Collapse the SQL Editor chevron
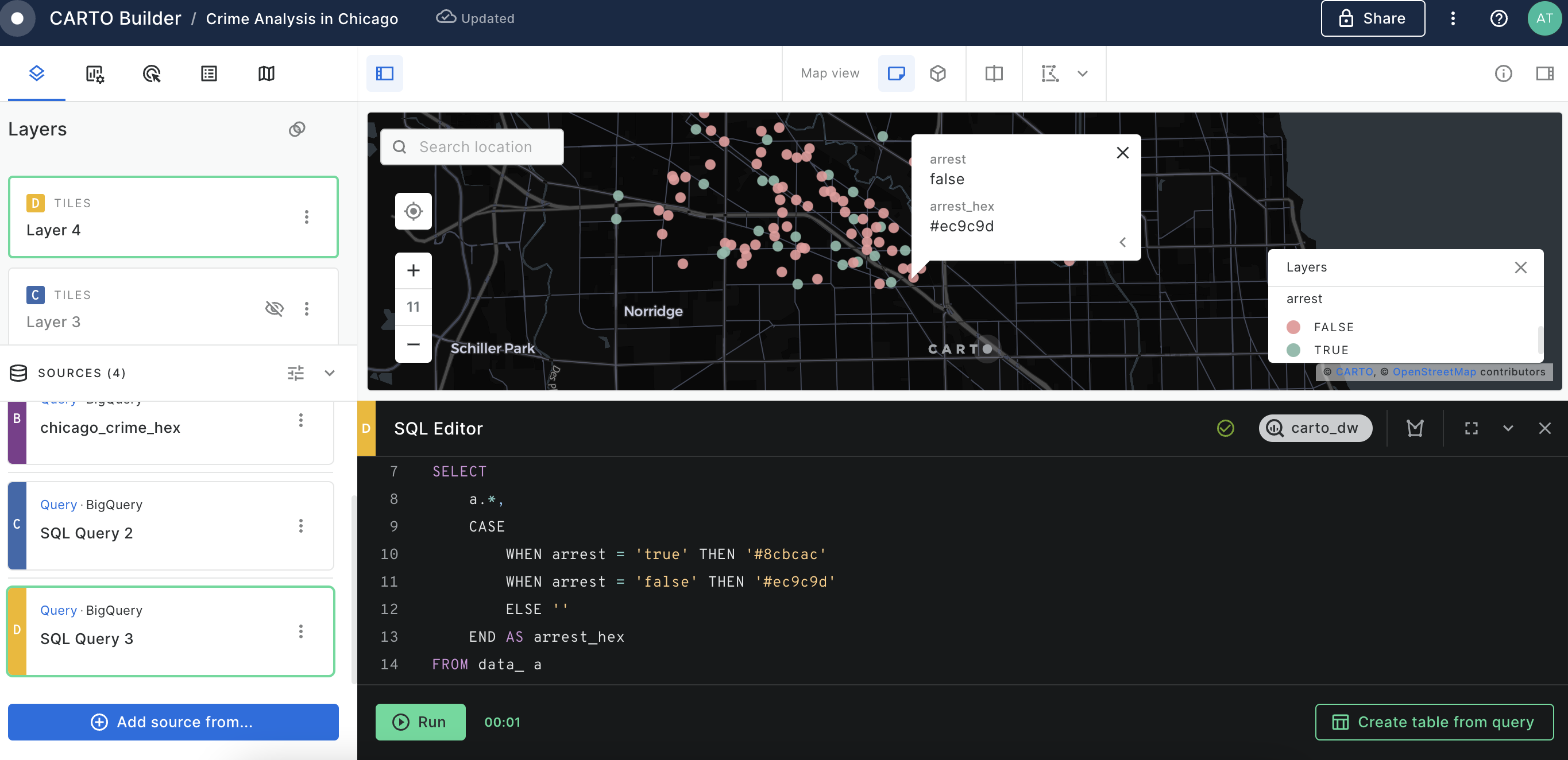Viewport: 1568px width, 760px height. pos(1508,428)
